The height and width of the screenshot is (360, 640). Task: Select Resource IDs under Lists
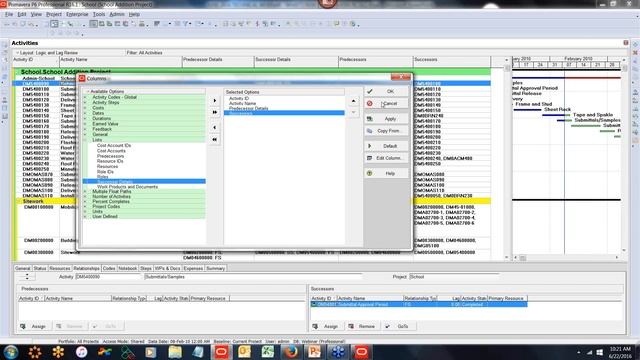[x=110, y=161]
